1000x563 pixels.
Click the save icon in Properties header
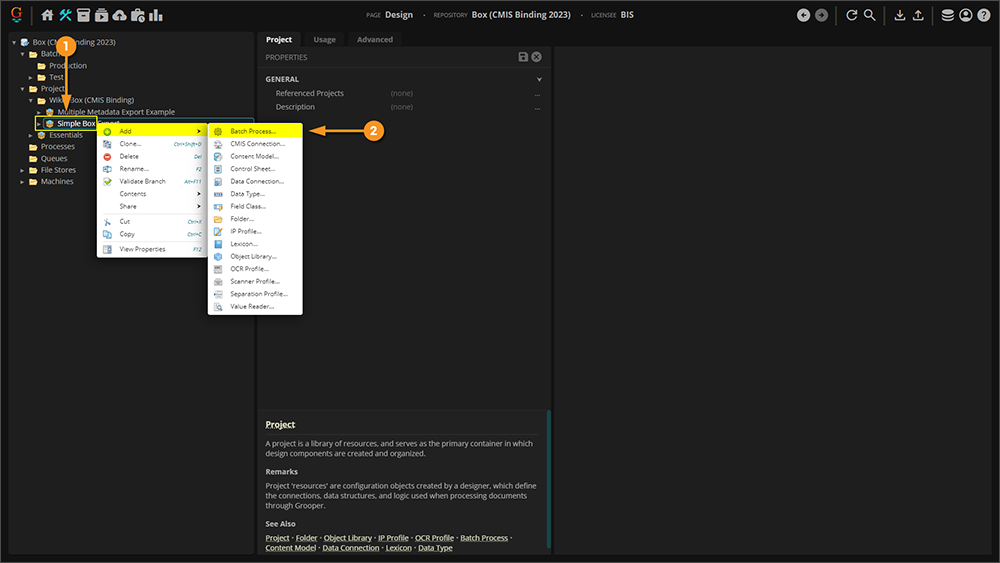(x=523, y=58)
